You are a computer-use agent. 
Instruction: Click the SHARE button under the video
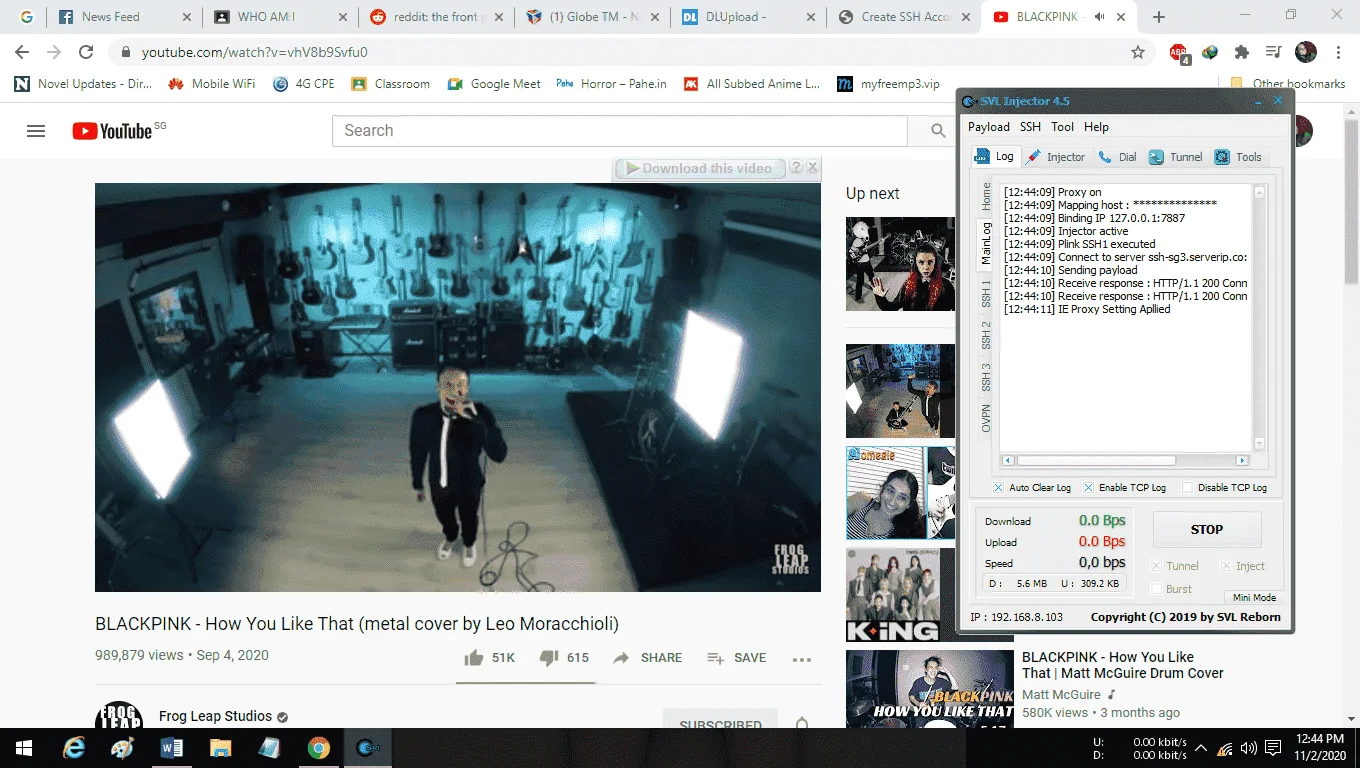647,658
